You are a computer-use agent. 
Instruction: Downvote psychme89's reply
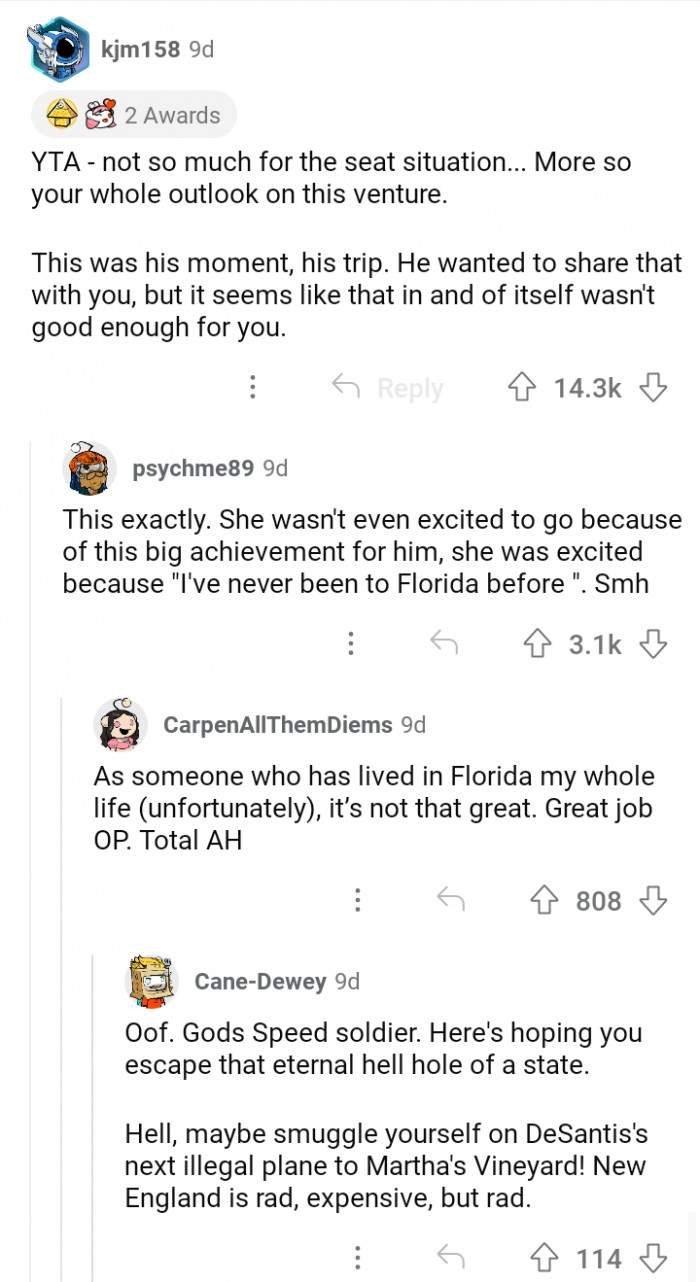point(653,645)
